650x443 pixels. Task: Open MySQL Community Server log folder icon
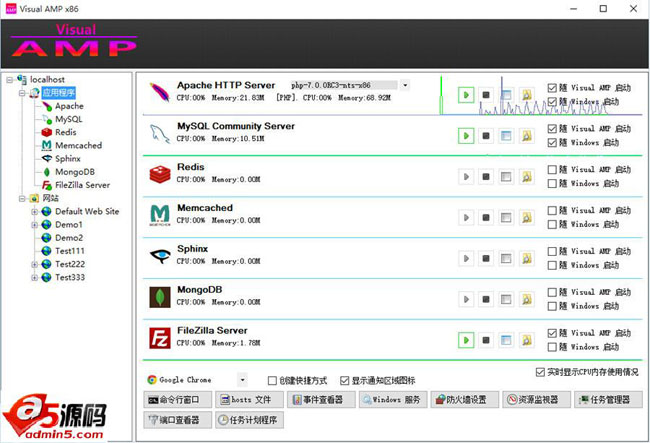[526, 136]
